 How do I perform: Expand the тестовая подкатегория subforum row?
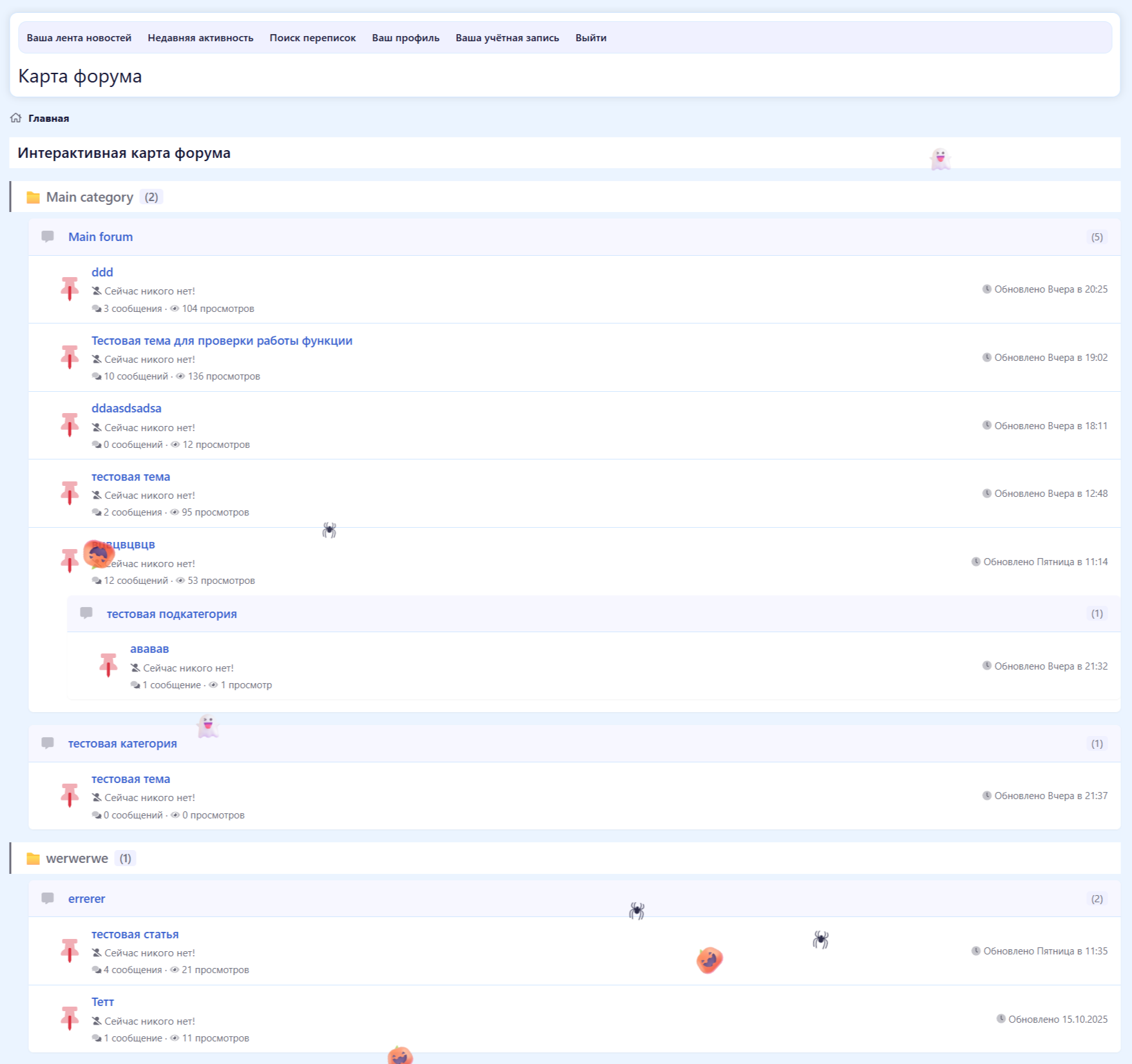[171, 614]
